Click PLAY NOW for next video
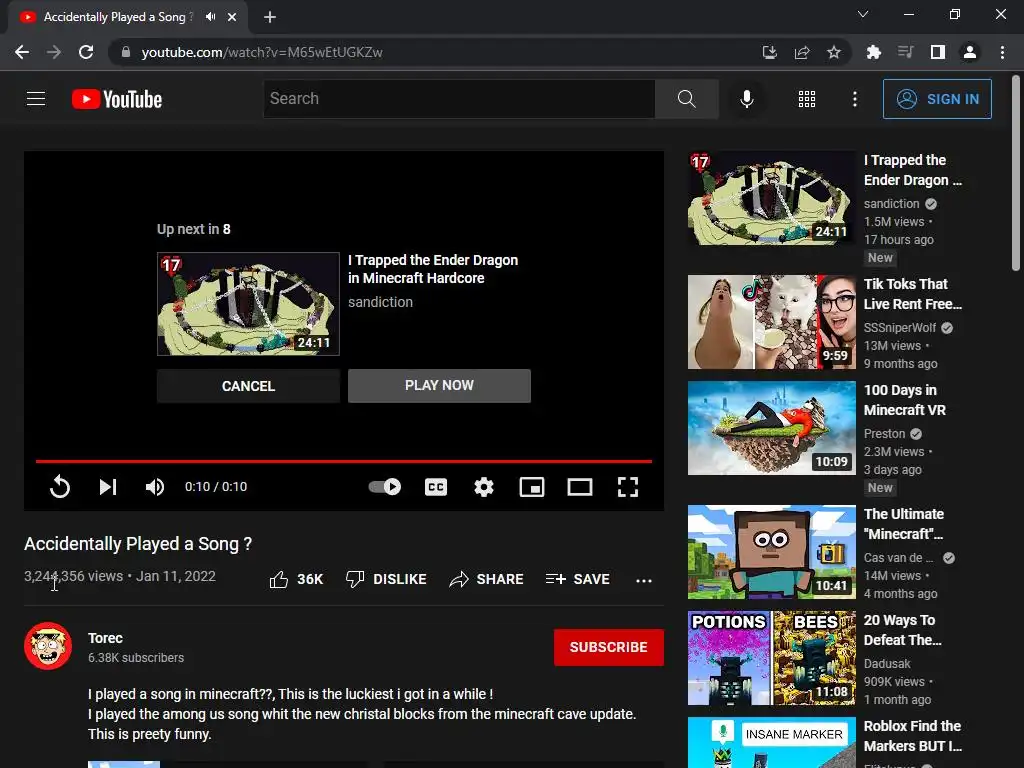Image resolution: width=1024 pixels, height=768 pixels. [440, 385]
